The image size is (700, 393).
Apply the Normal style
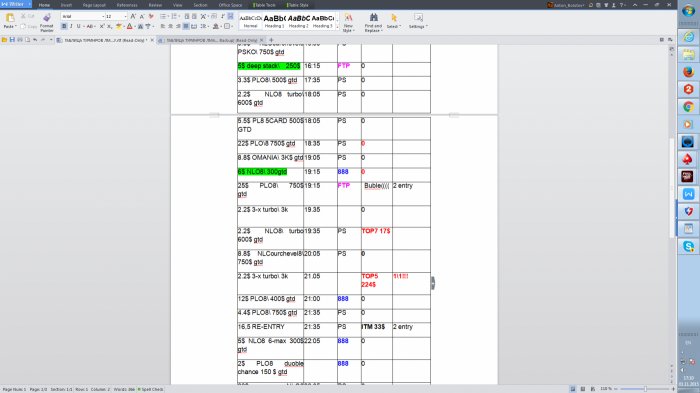coord(250,21)
